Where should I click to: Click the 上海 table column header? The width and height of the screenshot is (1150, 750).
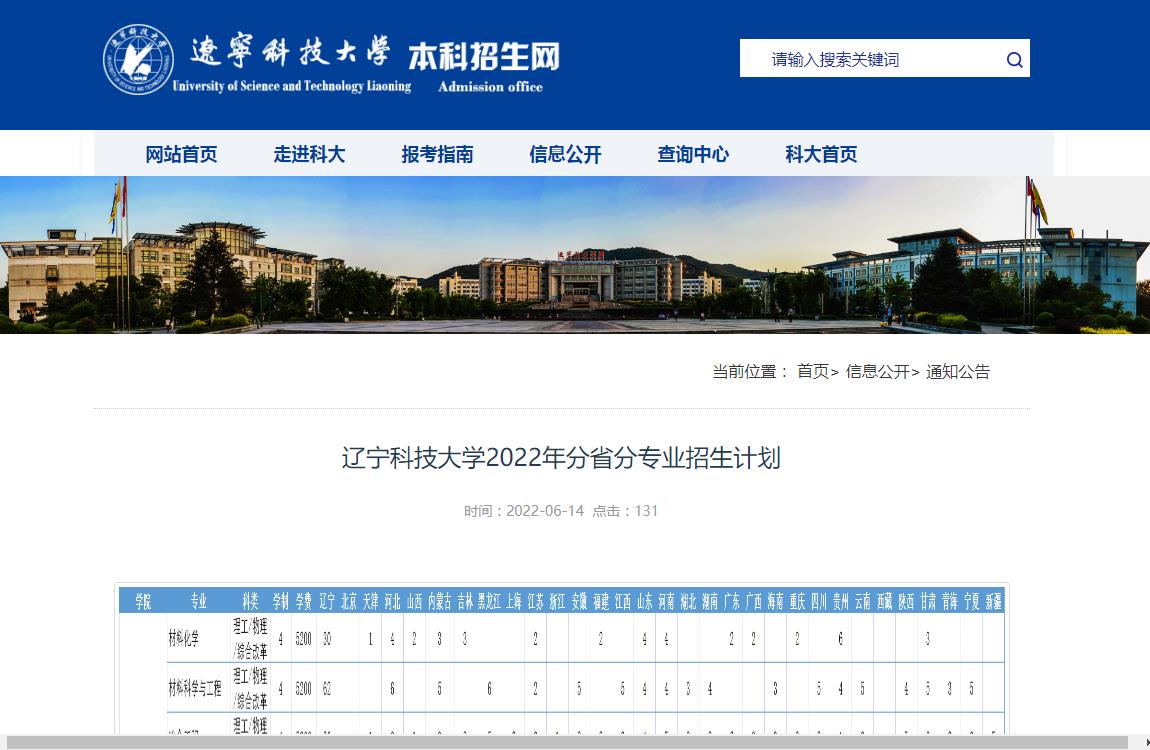514,601
